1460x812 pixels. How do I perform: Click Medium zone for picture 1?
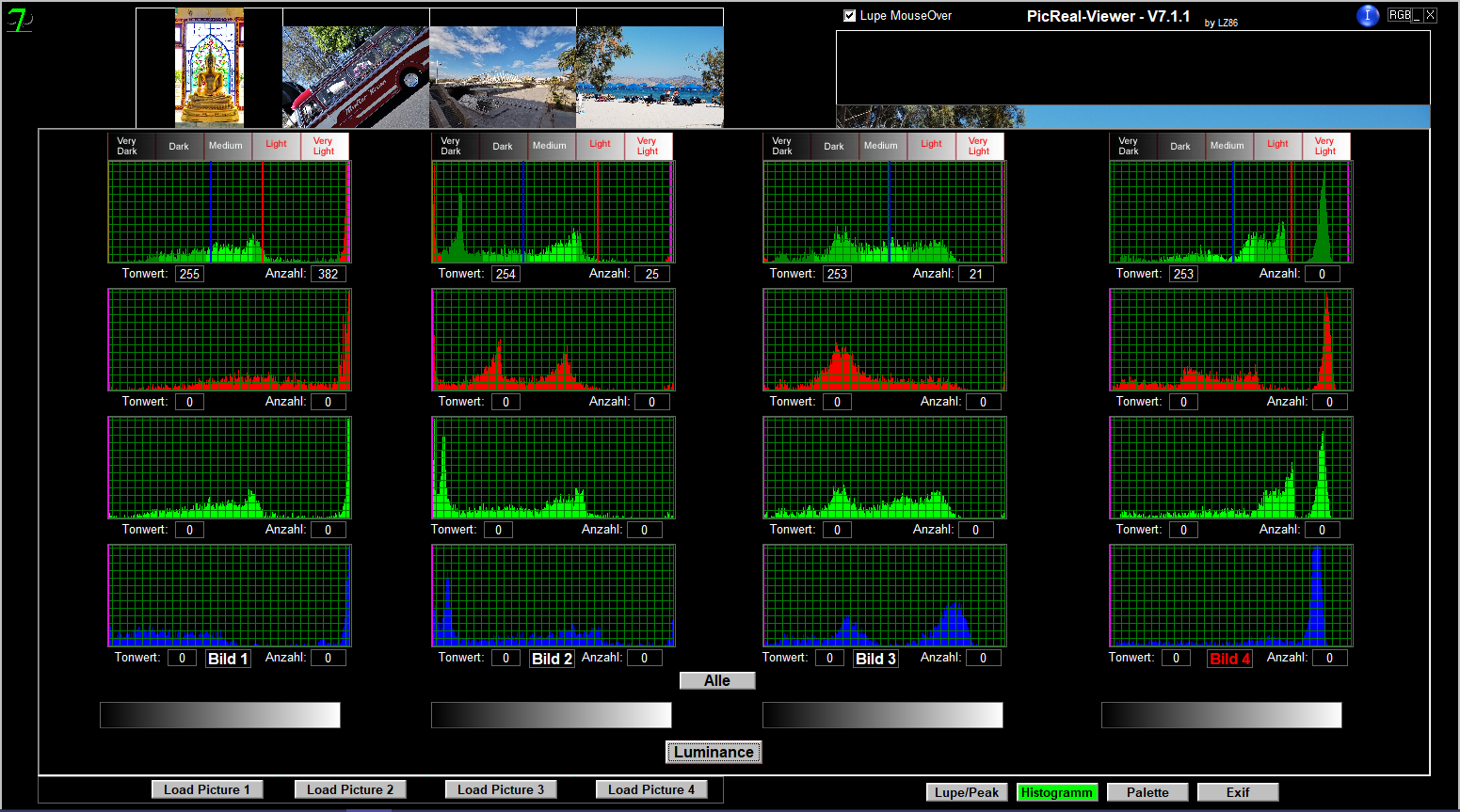click(x=228, y=146)
